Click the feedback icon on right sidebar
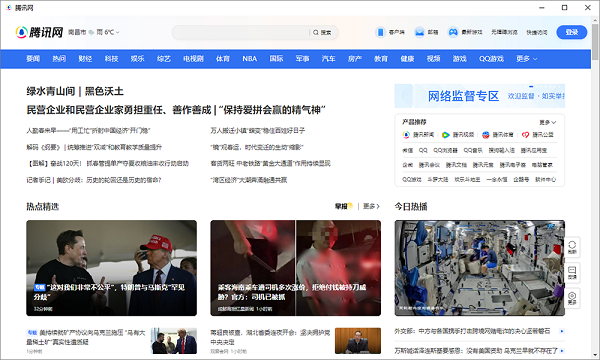600x360 pixels. click(x=572, y=272)
